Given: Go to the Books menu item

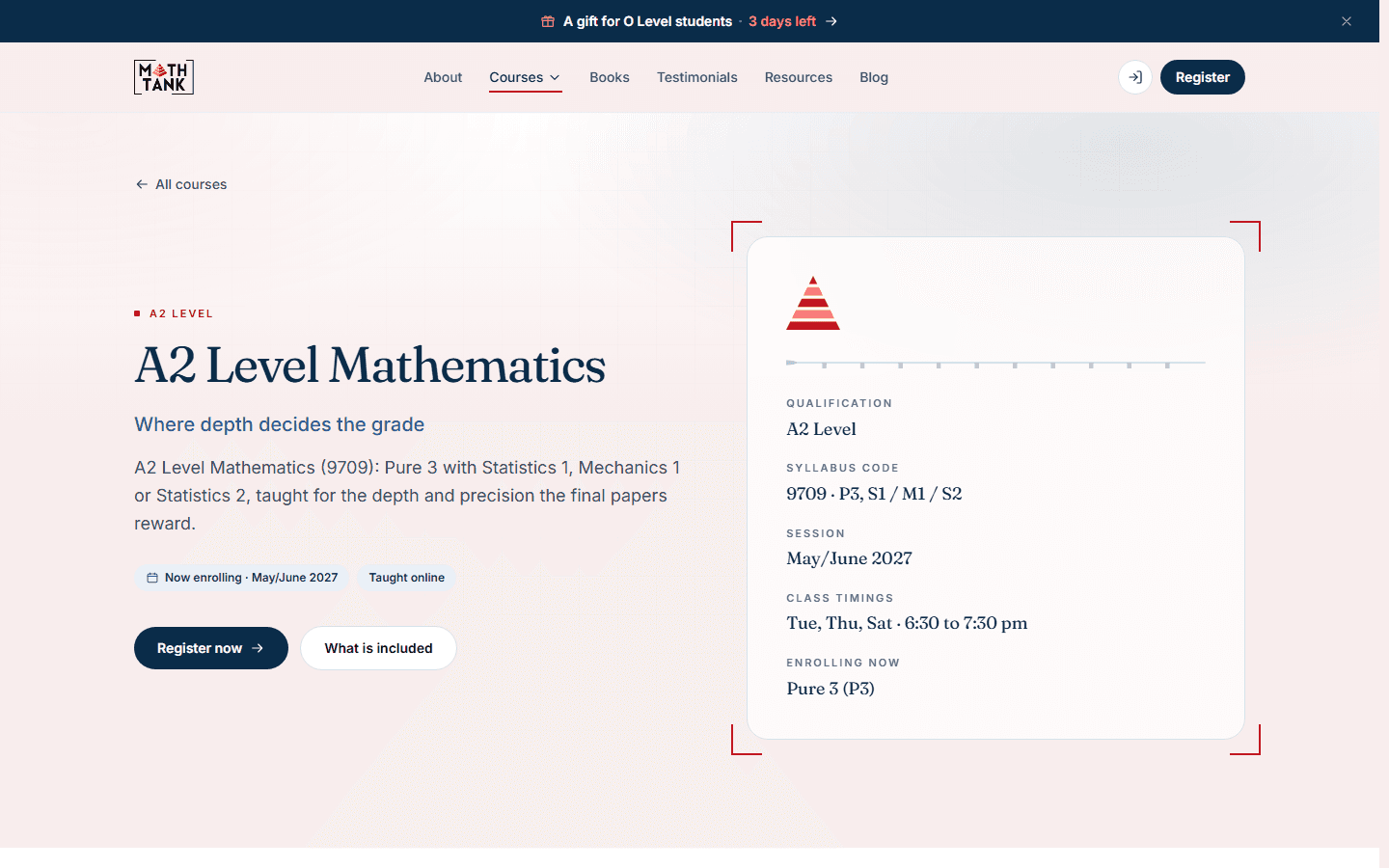Looking at the screenshot, I should click(610, 77).
